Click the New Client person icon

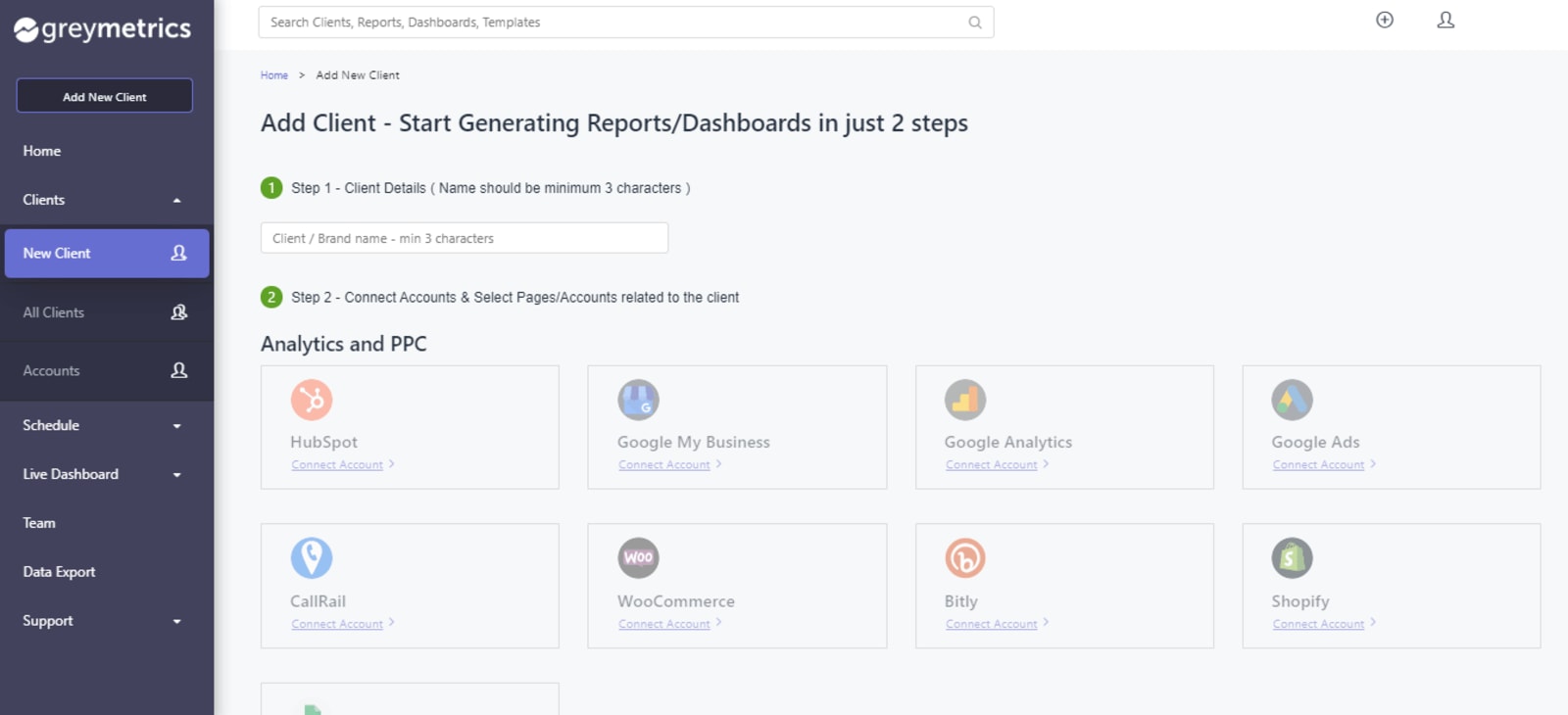click(x=178, y=253)
